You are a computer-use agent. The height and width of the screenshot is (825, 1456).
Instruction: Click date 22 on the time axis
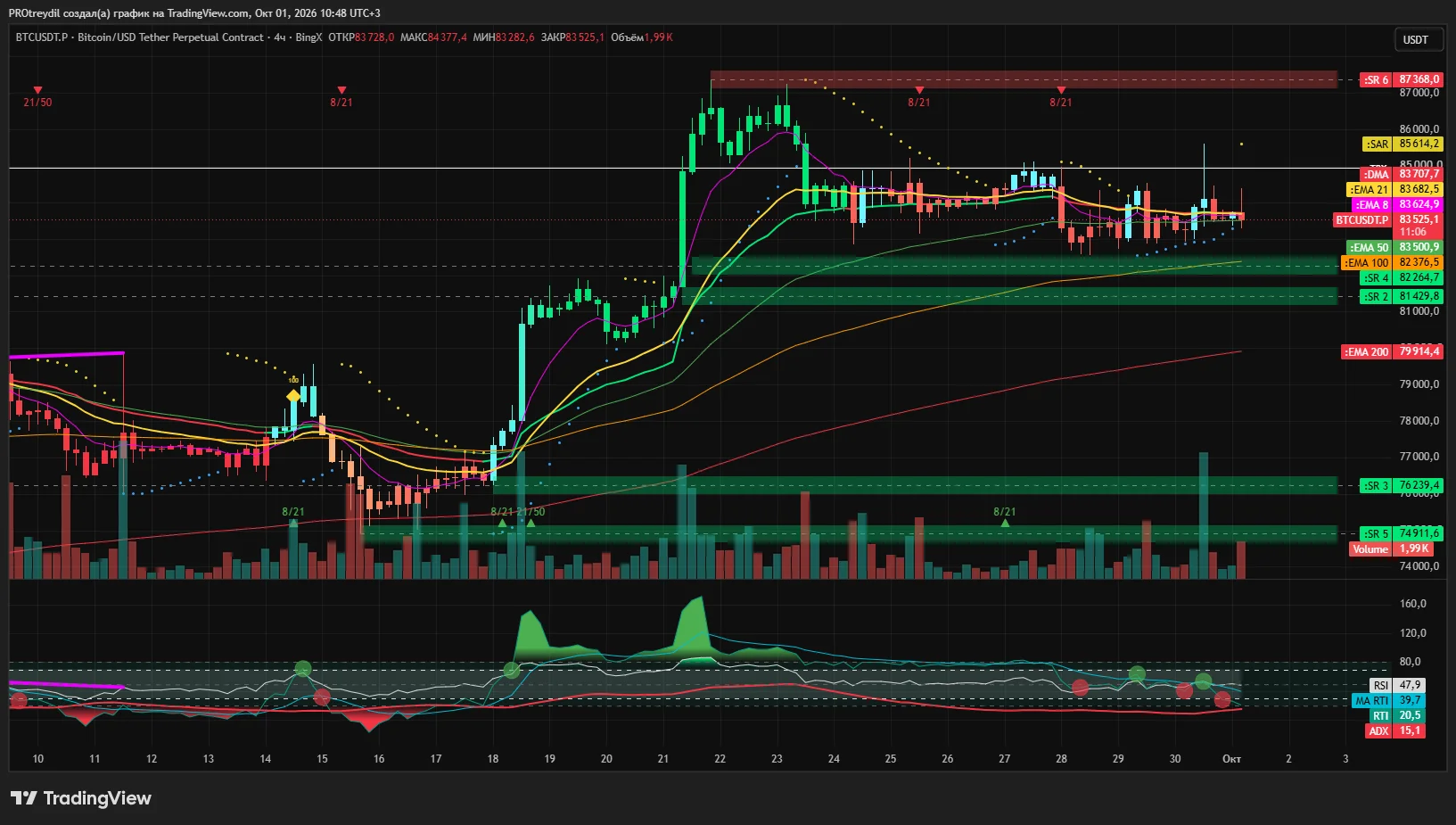pos(720,759)
